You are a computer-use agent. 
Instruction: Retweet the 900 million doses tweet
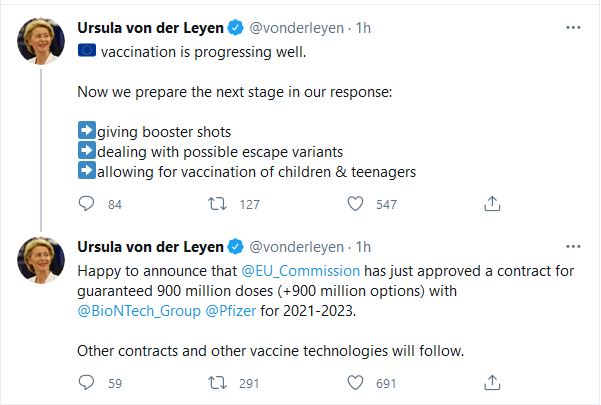click(214, 382)
